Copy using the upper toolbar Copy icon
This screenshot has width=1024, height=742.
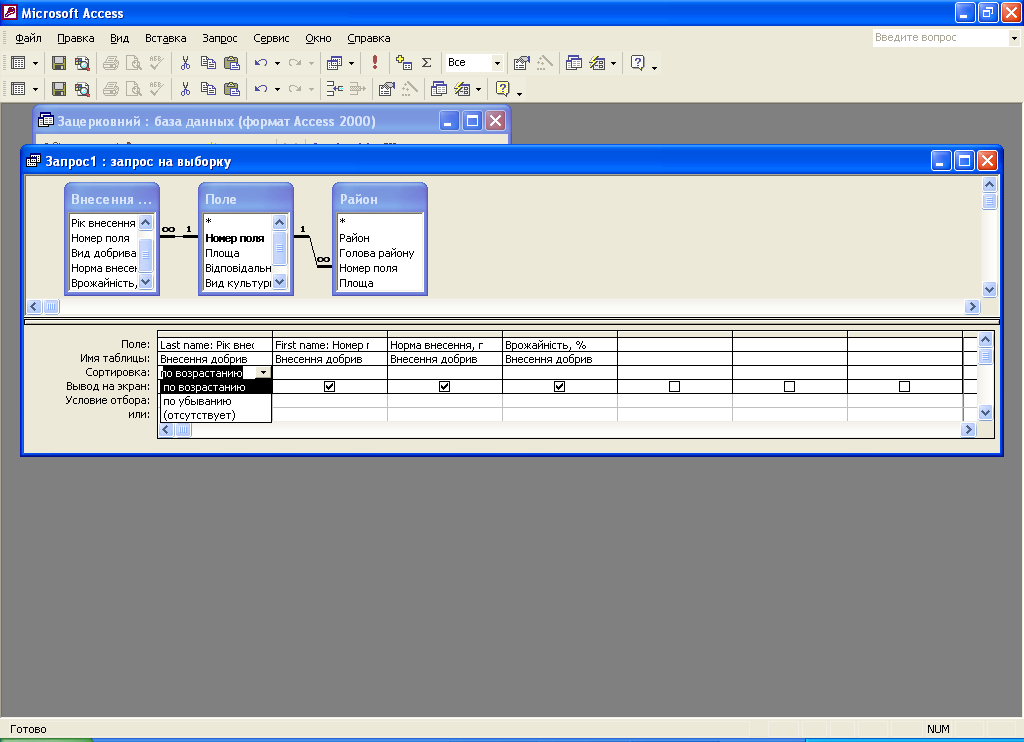point(208,63)
